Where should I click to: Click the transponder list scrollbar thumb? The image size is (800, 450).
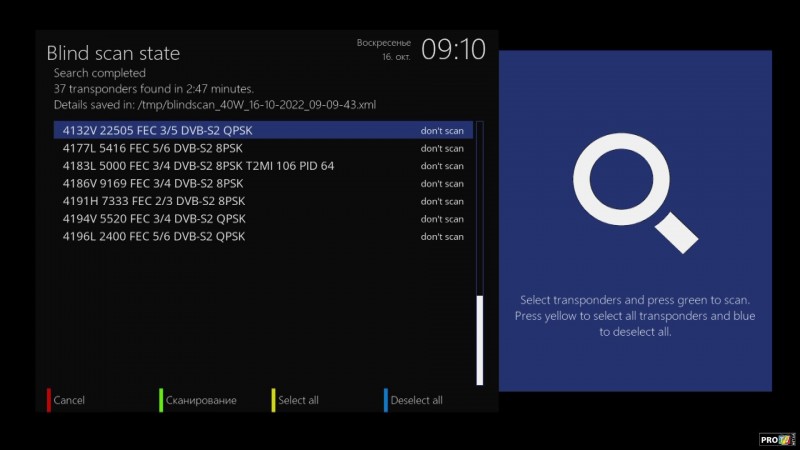(480, 340)
